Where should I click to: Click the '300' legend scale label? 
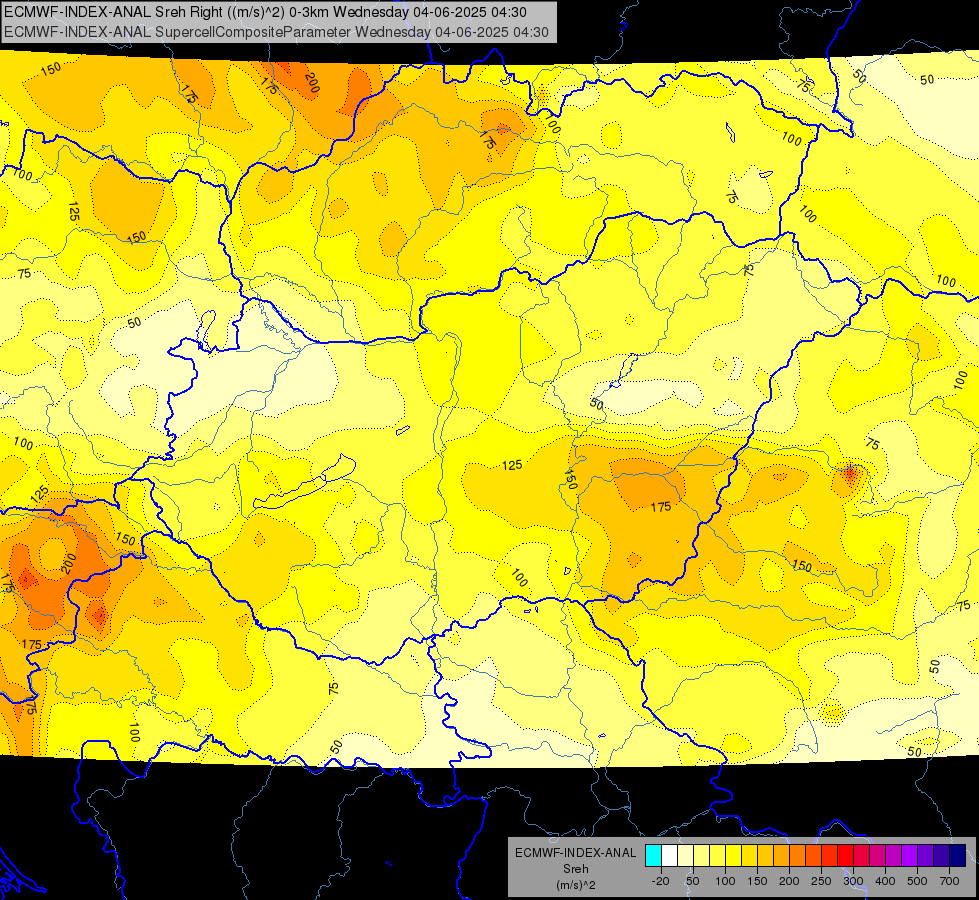click(854, 881)
